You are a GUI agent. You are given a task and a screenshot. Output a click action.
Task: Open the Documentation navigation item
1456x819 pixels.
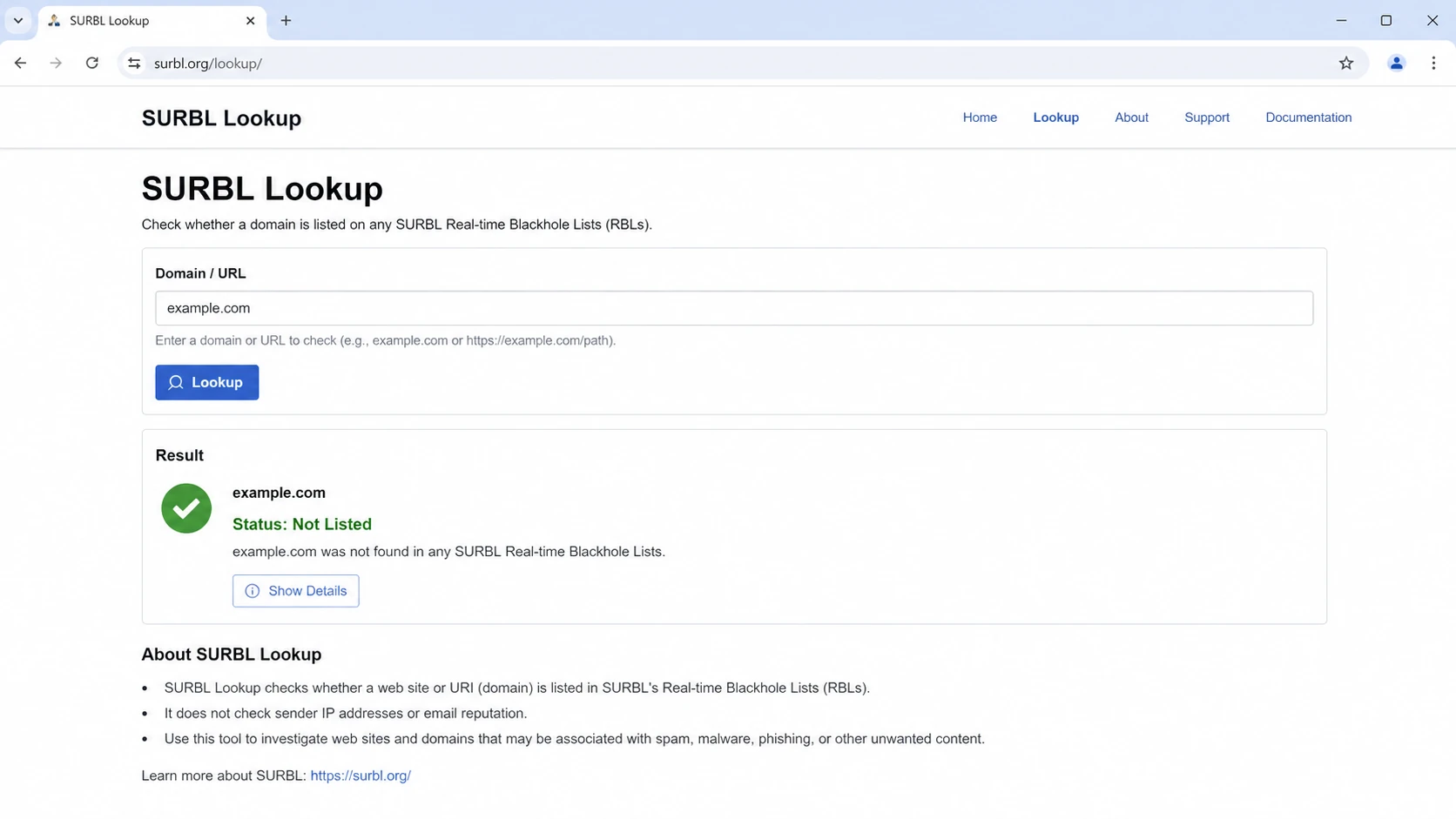tap(1308, 117)
